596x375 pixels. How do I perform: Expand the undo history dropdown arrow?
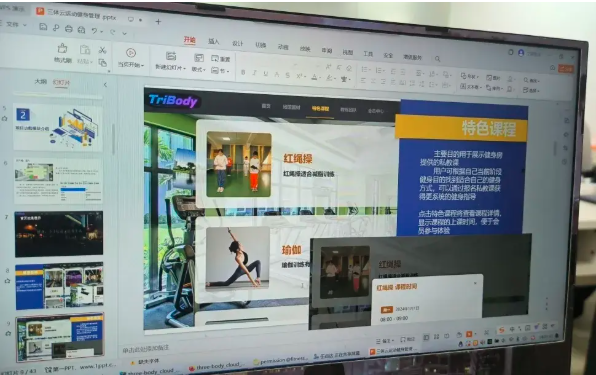(101, 32)
